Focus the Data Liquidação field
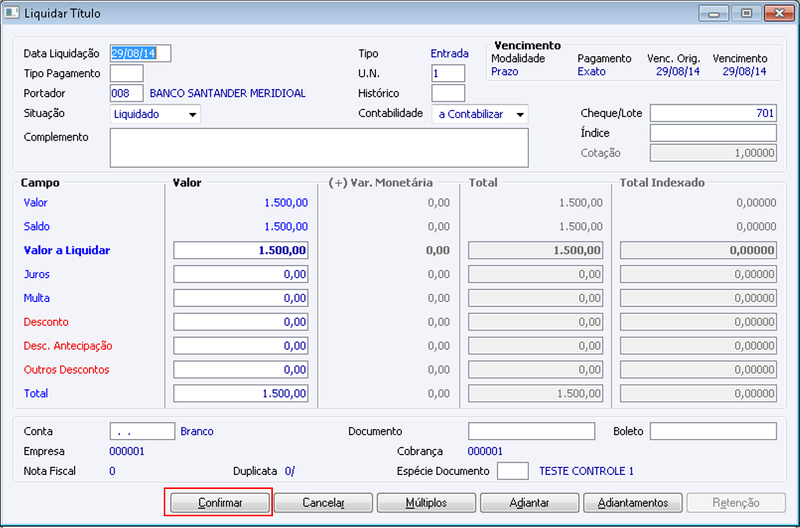Viewport: 800px width, 528px height. [140, 53]
